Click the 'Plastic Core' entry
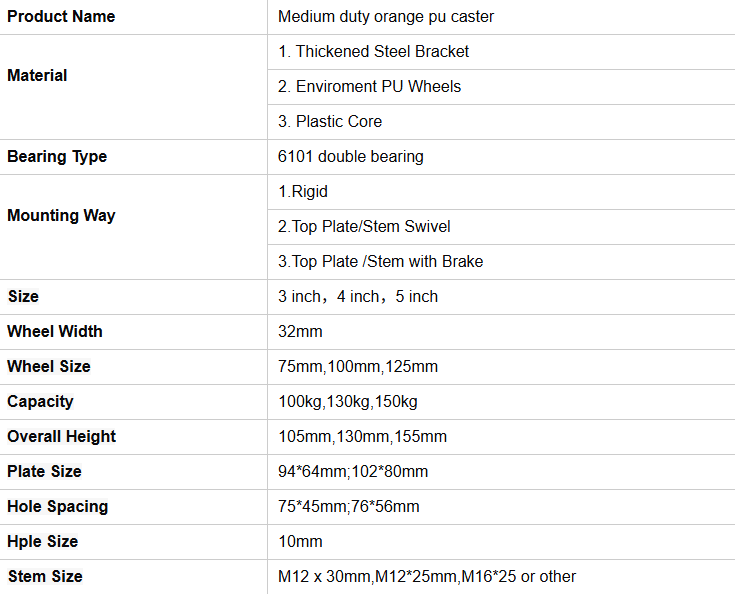The height and width of the screenshot is (594, 735). (x=330, y=121)
